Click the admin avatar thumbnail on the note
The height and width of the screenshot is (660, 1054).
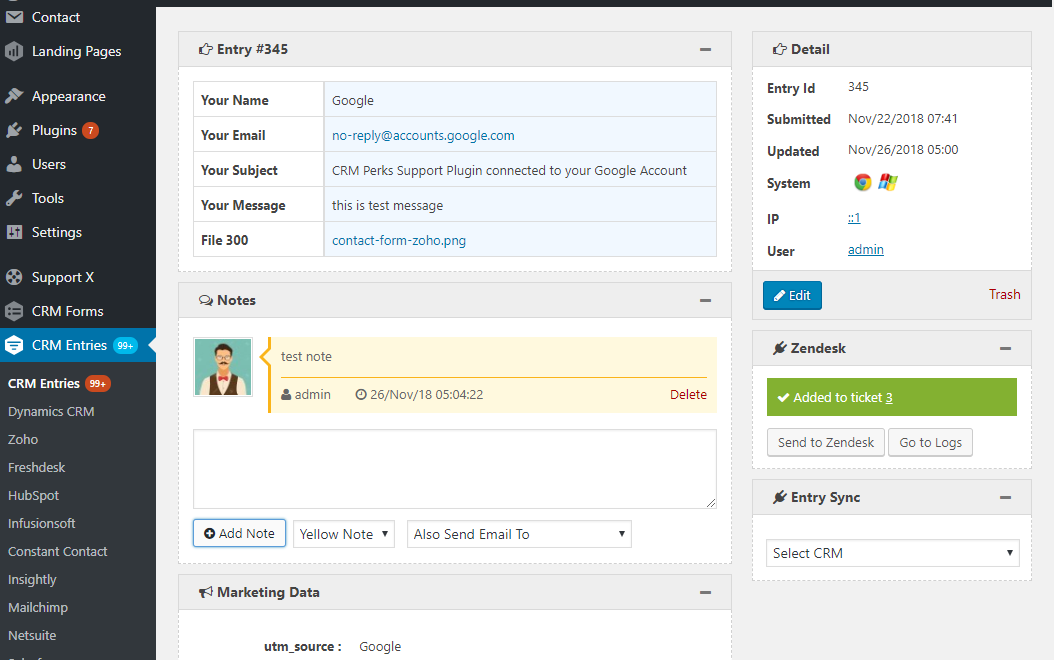[223, 367]
